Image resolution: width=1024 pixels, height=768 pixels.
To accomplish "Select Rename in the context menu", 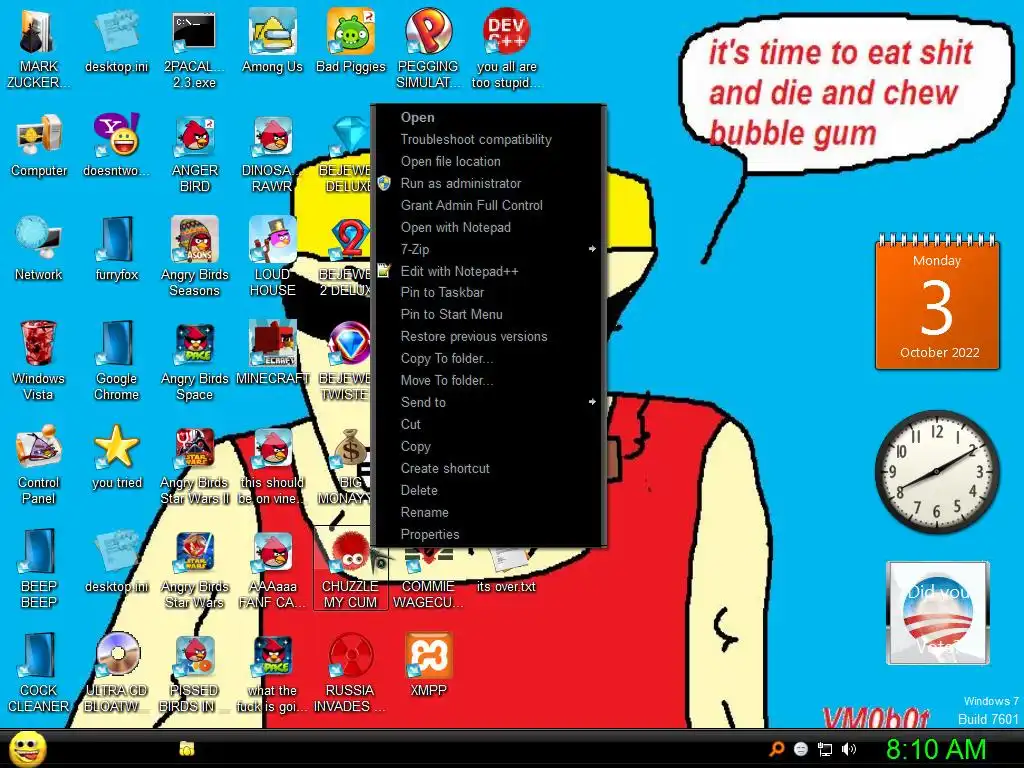I will (x=488, y=512).
